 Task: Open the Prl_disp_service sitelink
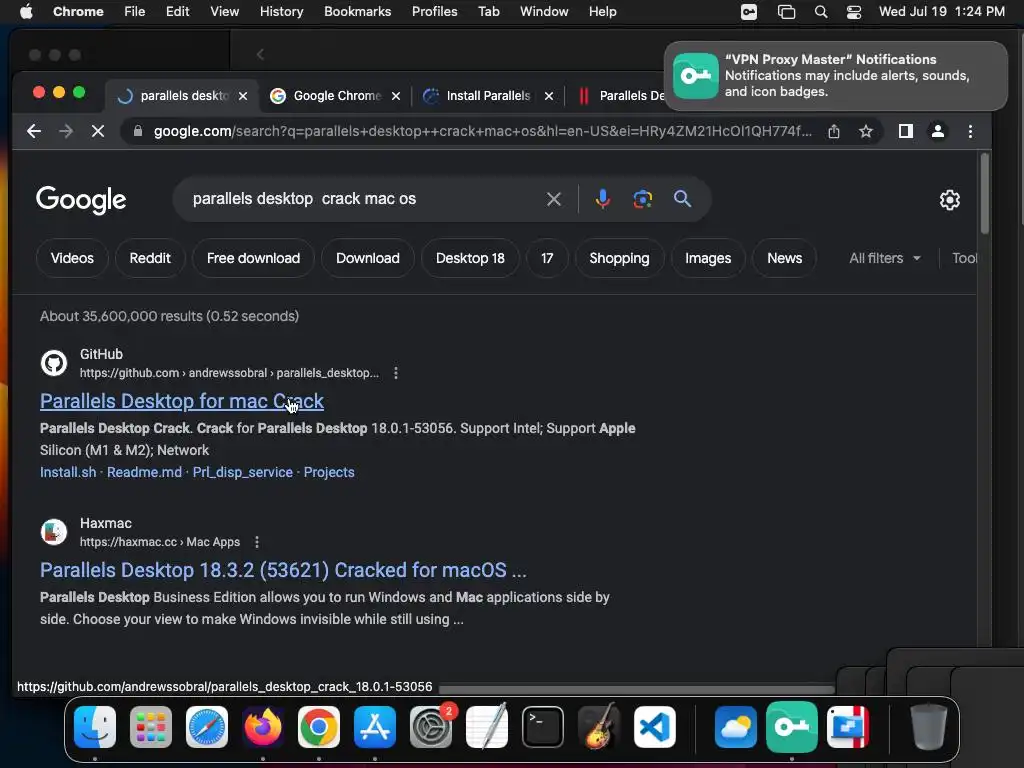(242, 472)
